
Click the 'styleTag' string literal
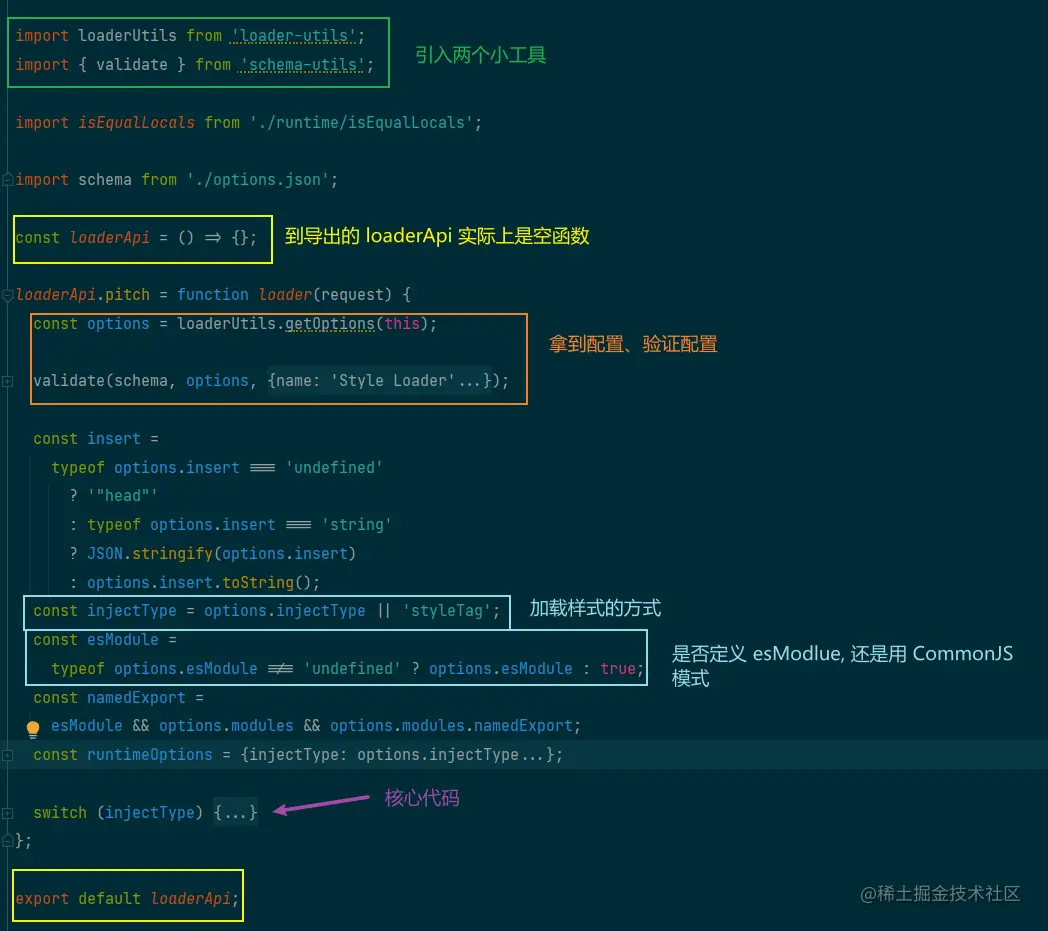tap(446, 611)
